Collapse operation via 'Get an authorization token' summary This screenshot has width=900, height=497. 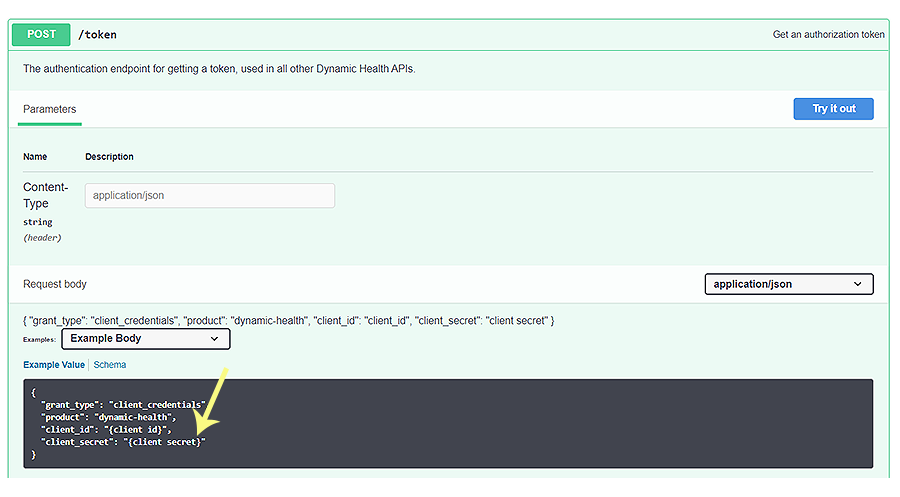828,35
